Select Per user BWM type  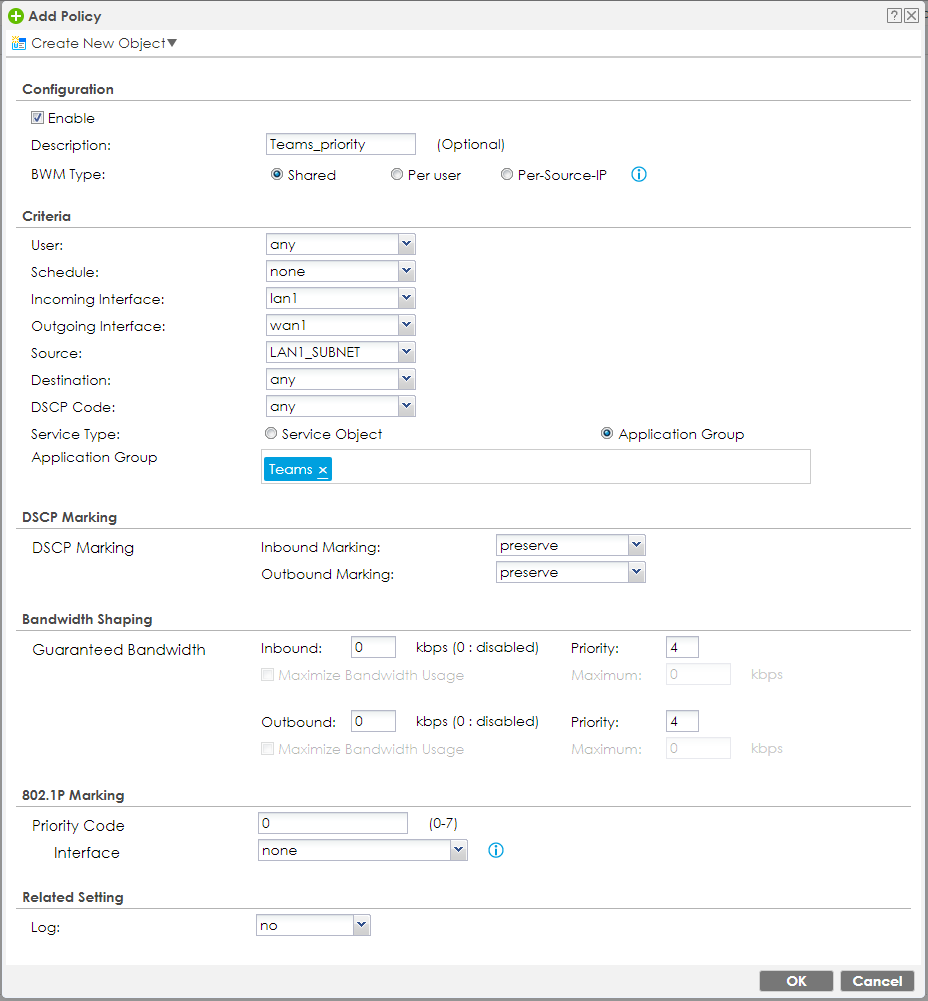397,174
